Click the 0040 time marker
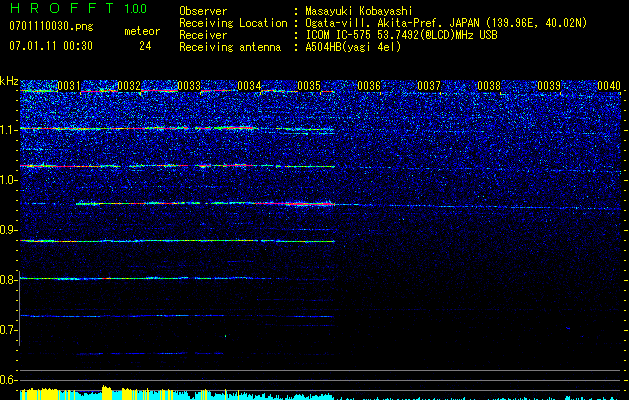Viewport: 629px width, 400px height. pos(609,86)
